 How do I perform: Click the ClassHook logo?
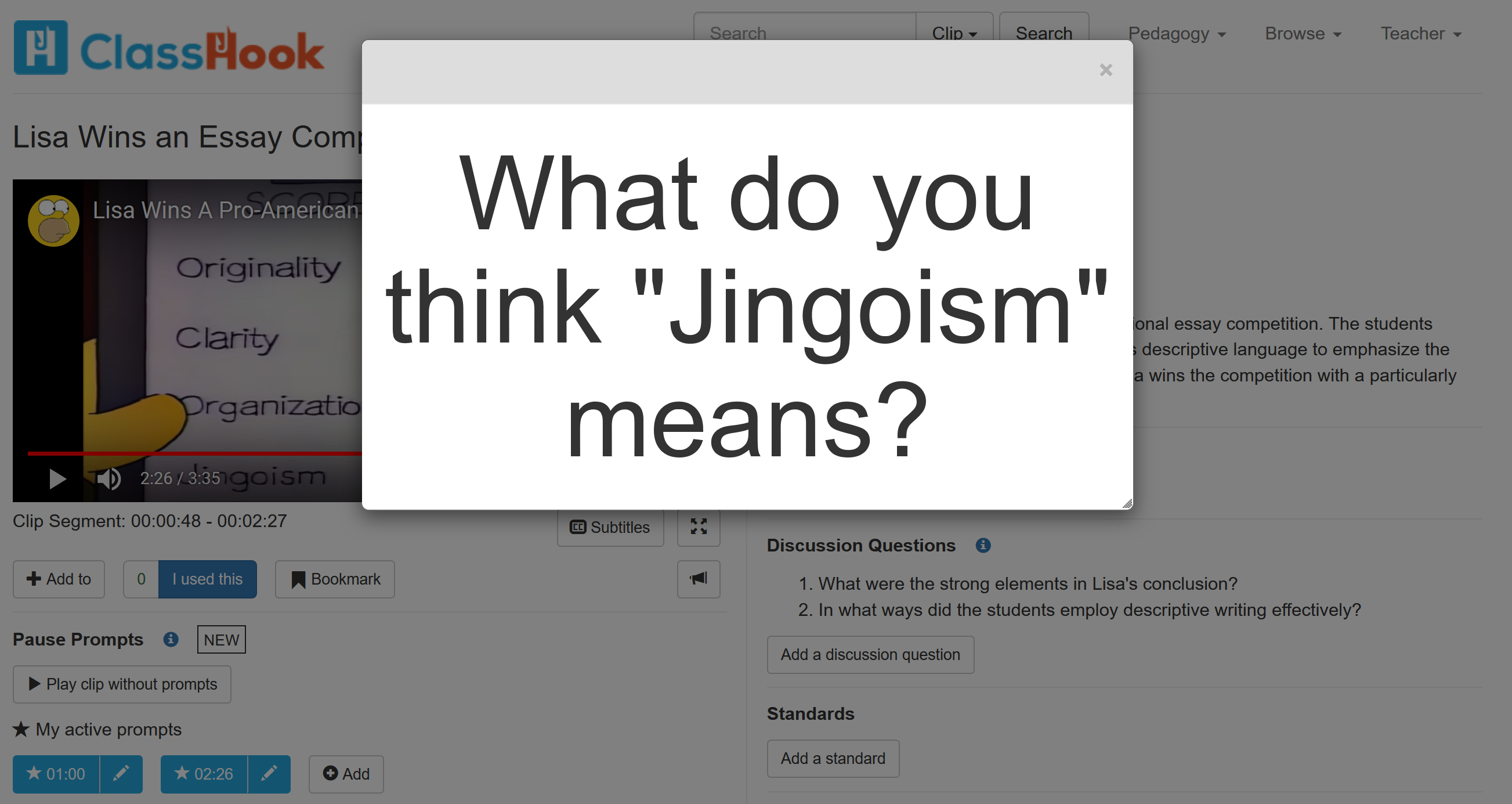[x=168, y=48]
